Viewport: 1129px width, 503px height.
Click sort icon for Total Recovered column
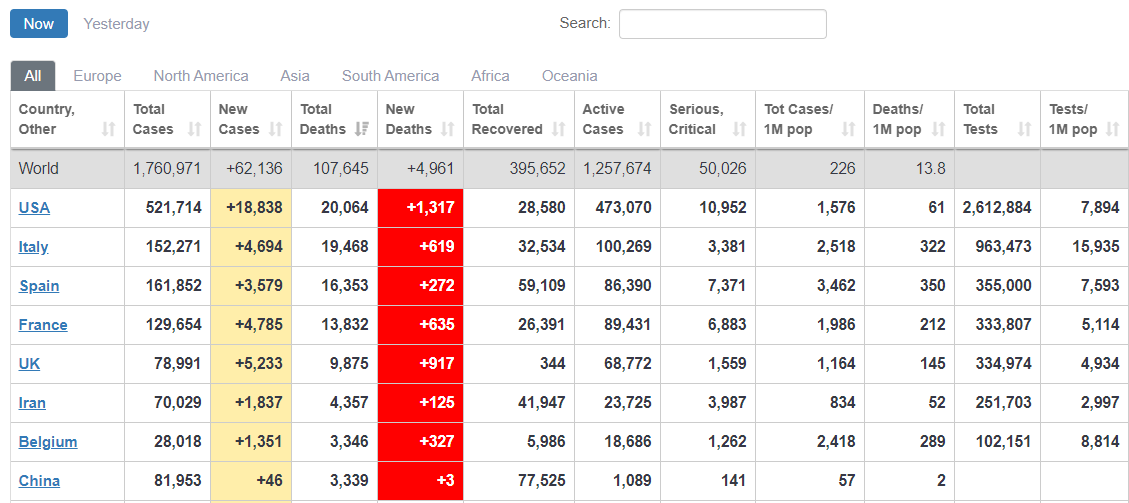tap(559, 129)
